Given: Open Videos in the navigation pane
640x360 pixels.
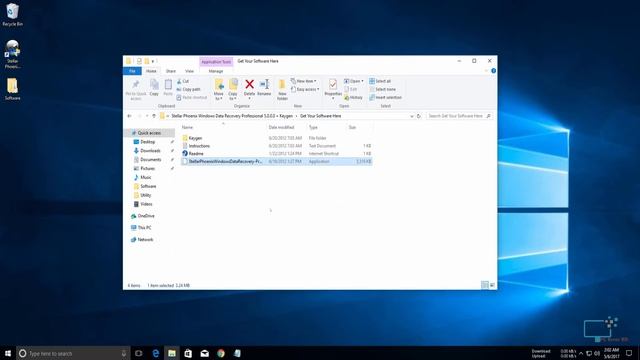Looking at the screenshot, I should [x=146, y=204].
